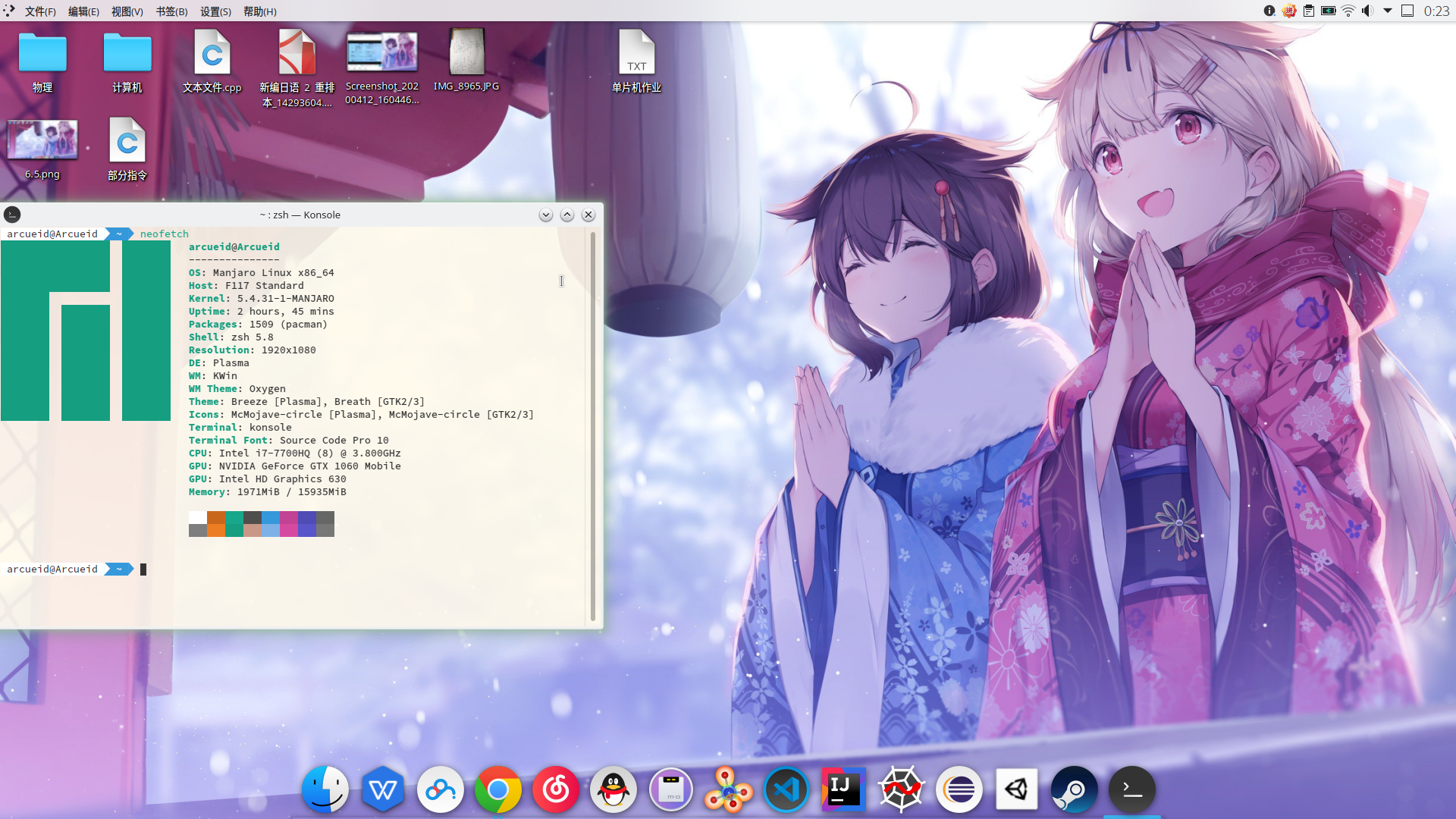Image resolution: width=1456 pixels, height=819 pixels.
Task: Launch Steam from the dock
Action: click(1074, 789)
